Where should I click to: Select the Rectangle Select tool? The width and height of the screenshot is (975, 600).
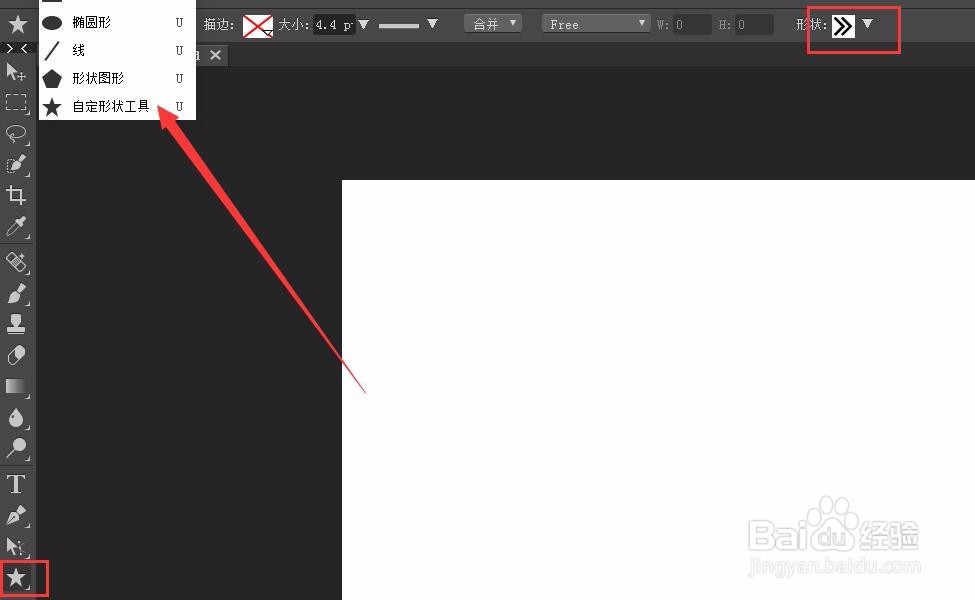click(16, 103)
